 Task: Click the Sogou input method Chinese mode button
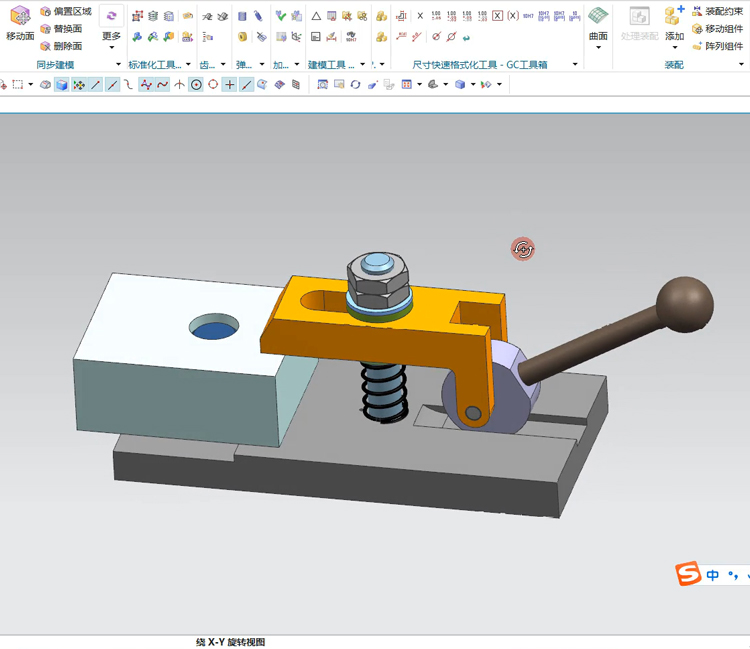coord(713,576)
